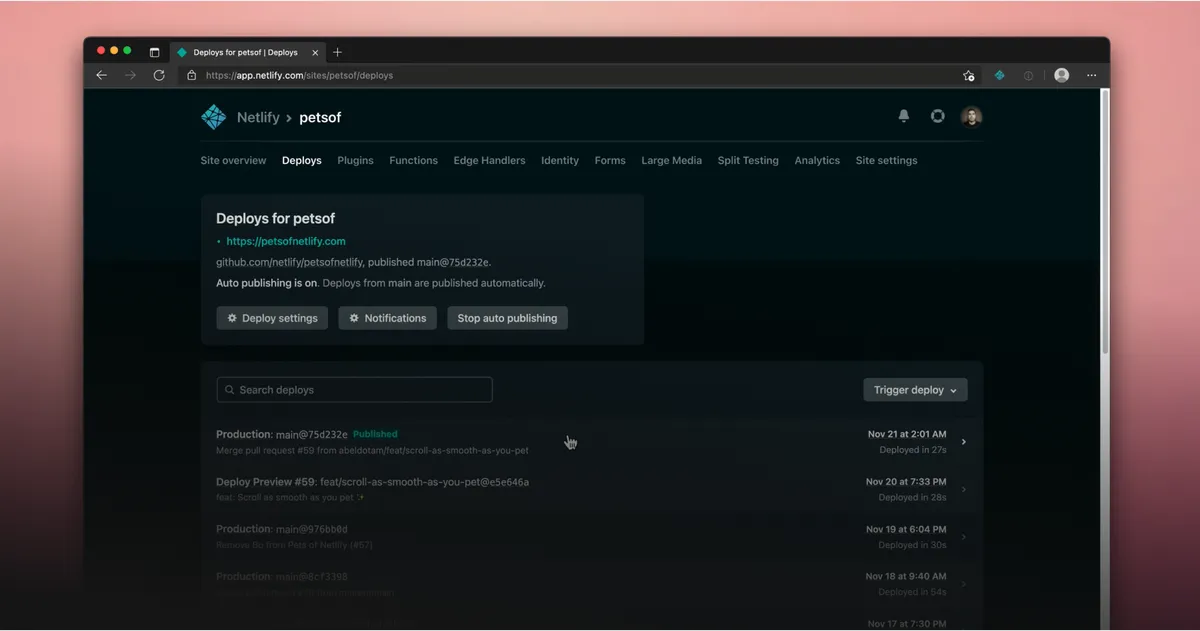Click the browser bookmark star icon
The image size is (1200, 631).
pos(968,75)
